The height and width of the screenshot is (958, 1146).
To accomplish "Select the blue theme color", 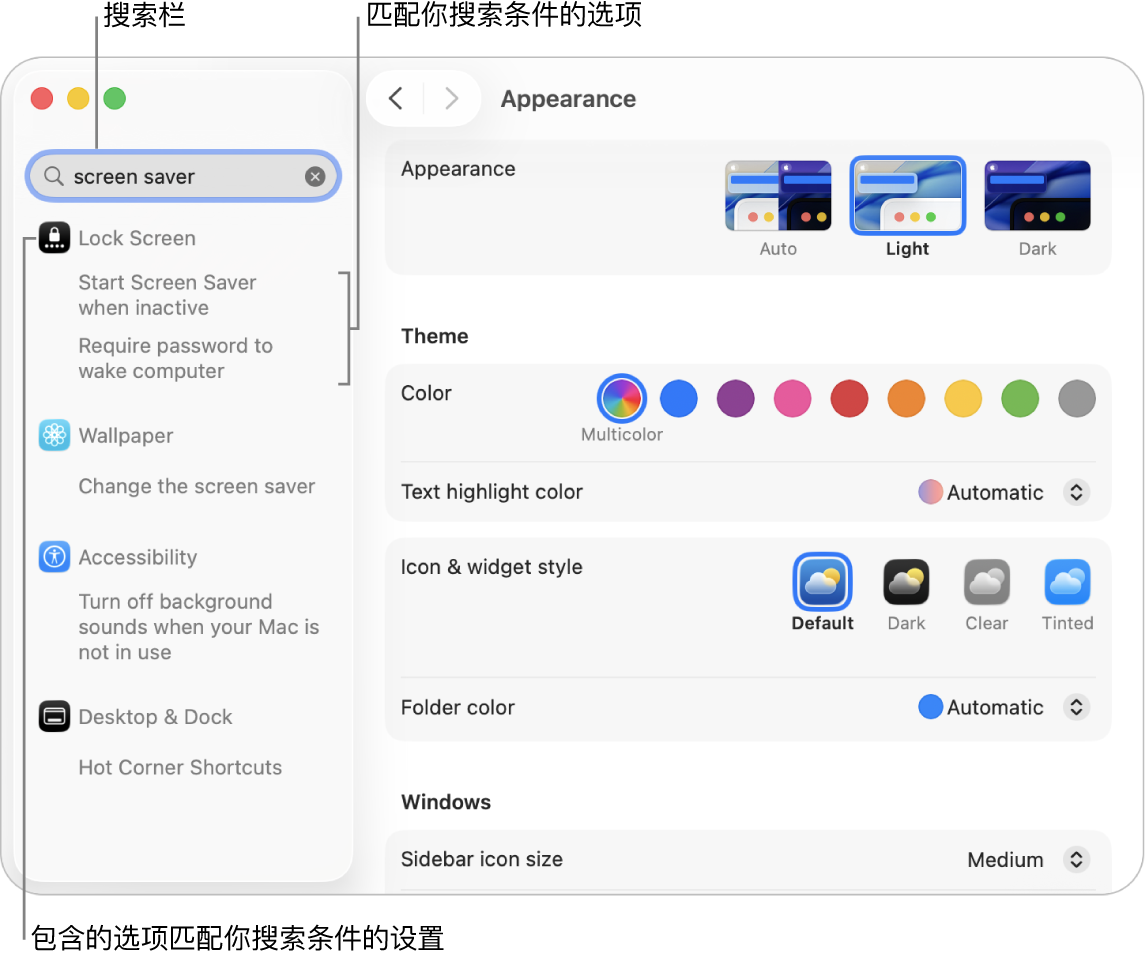I will (678, 399).
